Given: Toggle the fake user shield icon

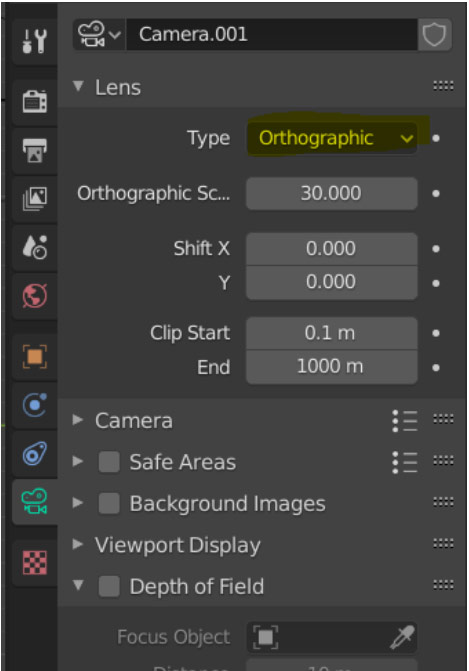Looking at the screenshot, I should click(434, 34).
